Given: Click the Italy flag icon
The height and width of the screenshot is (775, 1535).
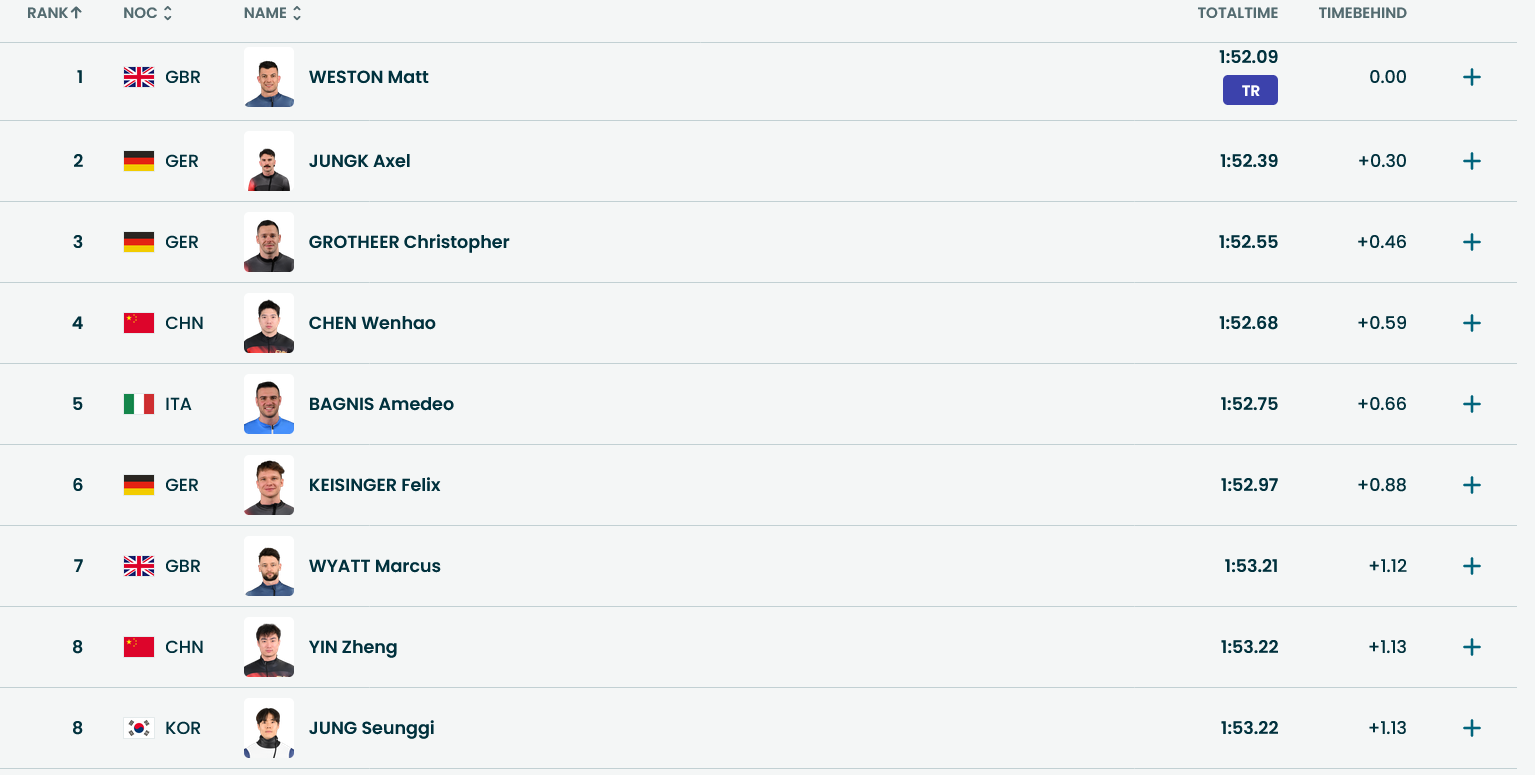Looking at the screenshot, I should pyautogui.click(x=139, y=404).
